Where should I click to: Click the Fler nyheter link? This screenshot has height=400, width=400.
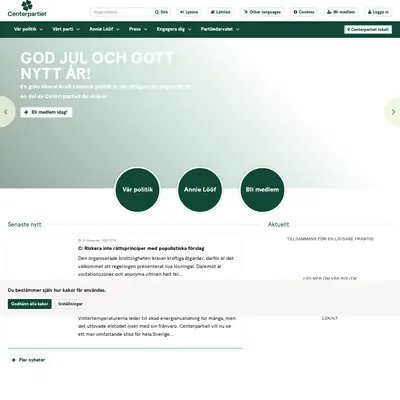(28, 360)
